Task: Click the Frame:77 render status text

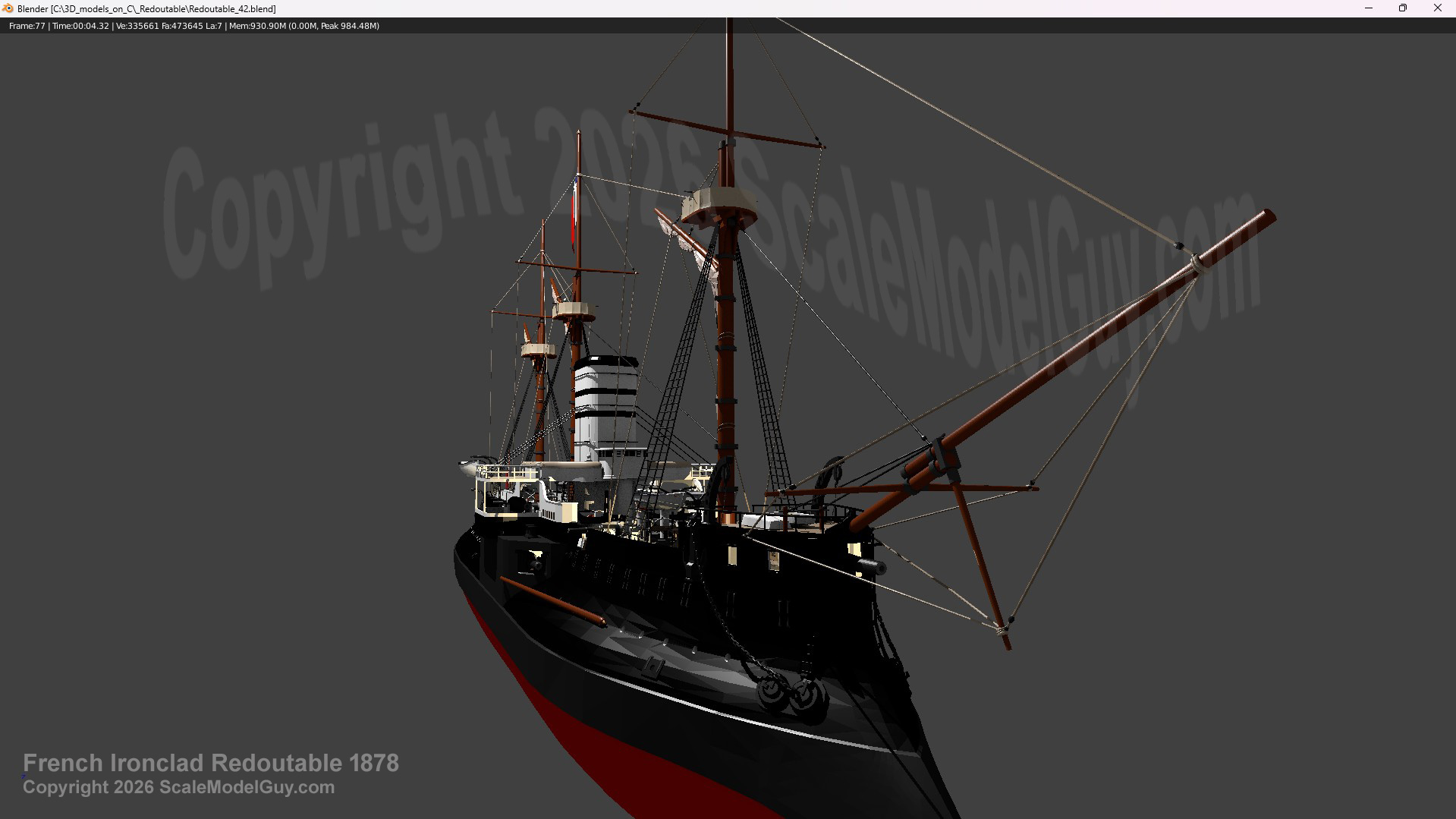Action: coord(27,26)
